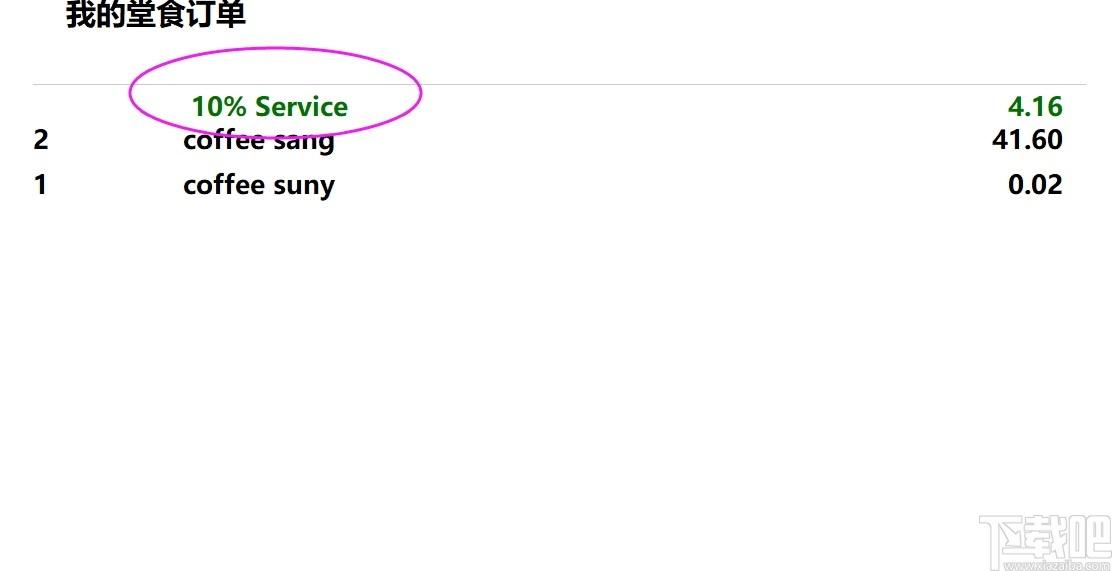Screen dimensions: 1114x571
Task: Click the 0.02 price of coffee suny
Action: coord(1035,185)
